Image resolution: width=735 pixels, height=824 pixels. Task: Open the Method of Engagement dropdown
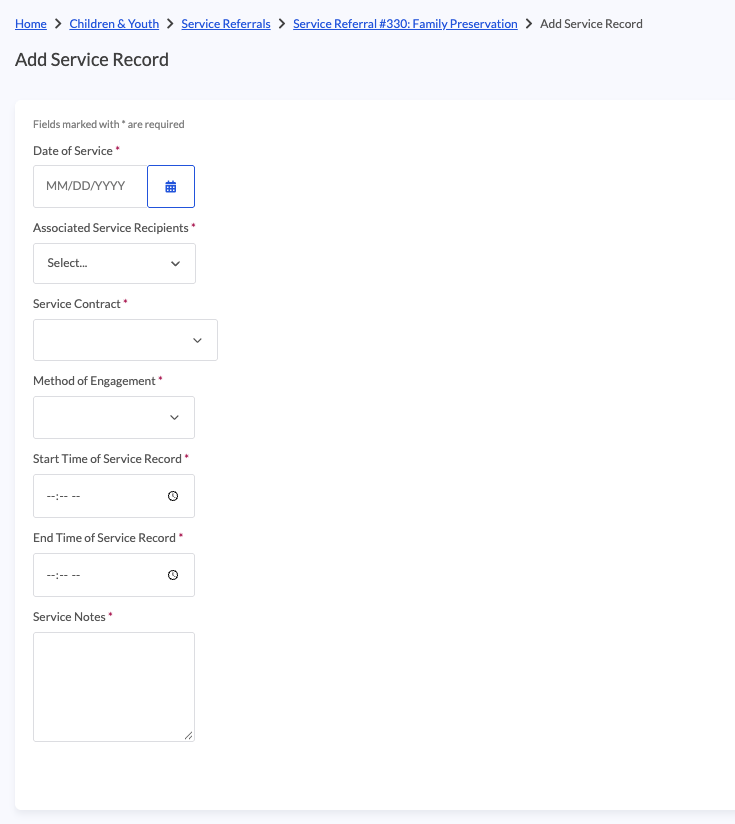[114, 417]
